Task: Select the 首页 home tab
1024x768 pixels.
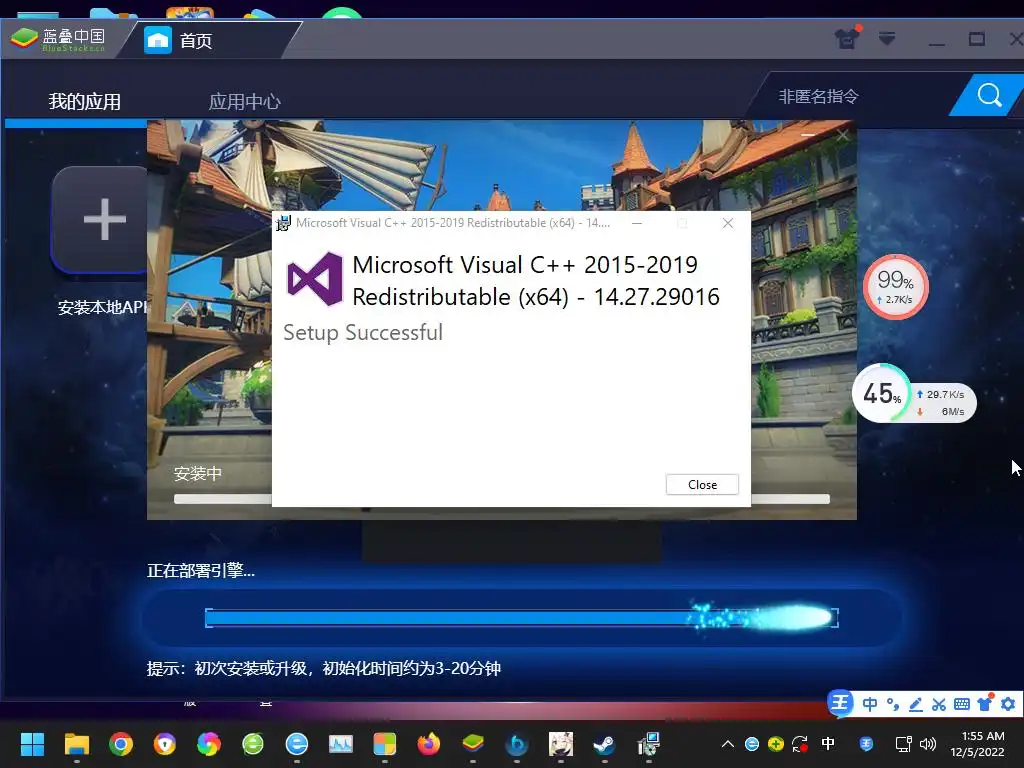Action: click(x=196, y=40)
